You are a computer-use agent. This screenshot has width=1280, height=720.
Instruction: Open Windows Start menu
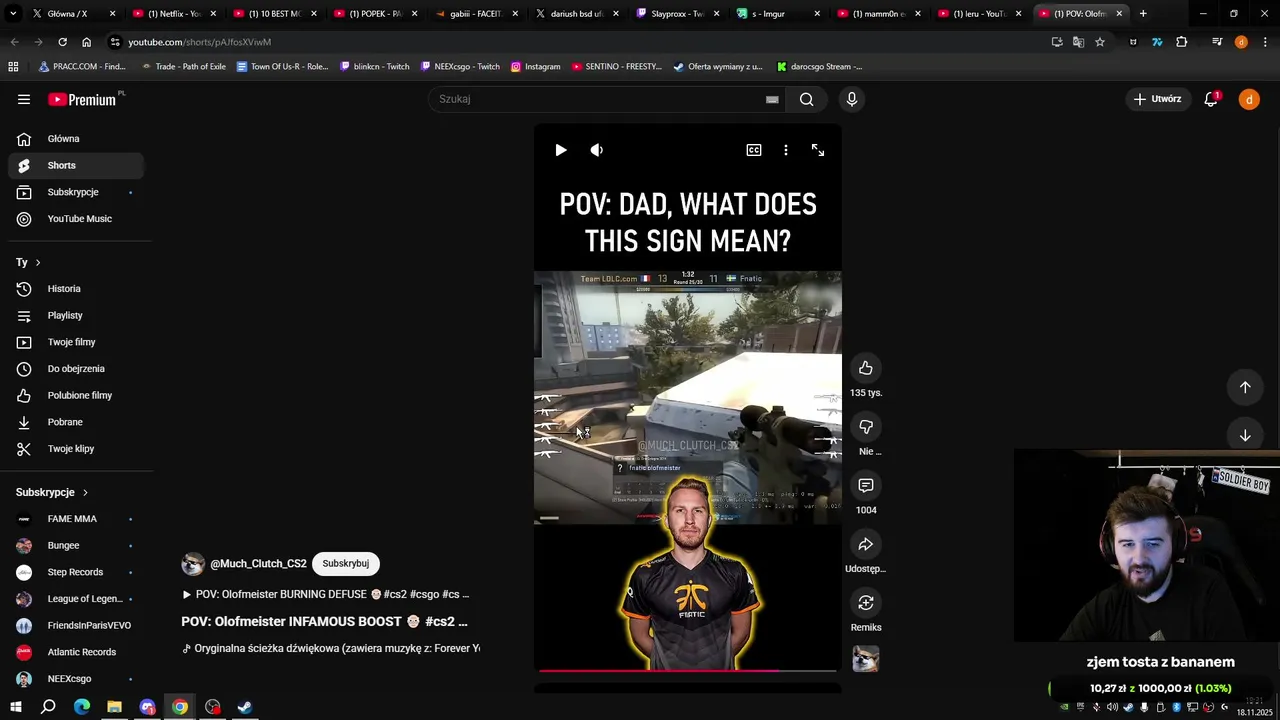[x=16, y=707]
